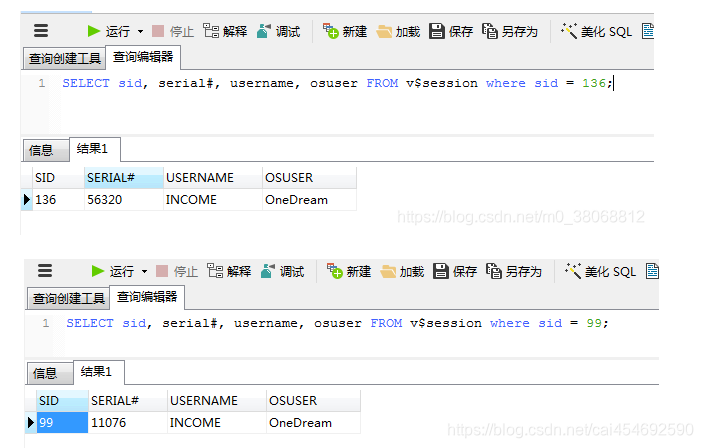Open 信息 tab in upper results pane
The width and height of the screenshot is (703, 448).
(46, 150)
